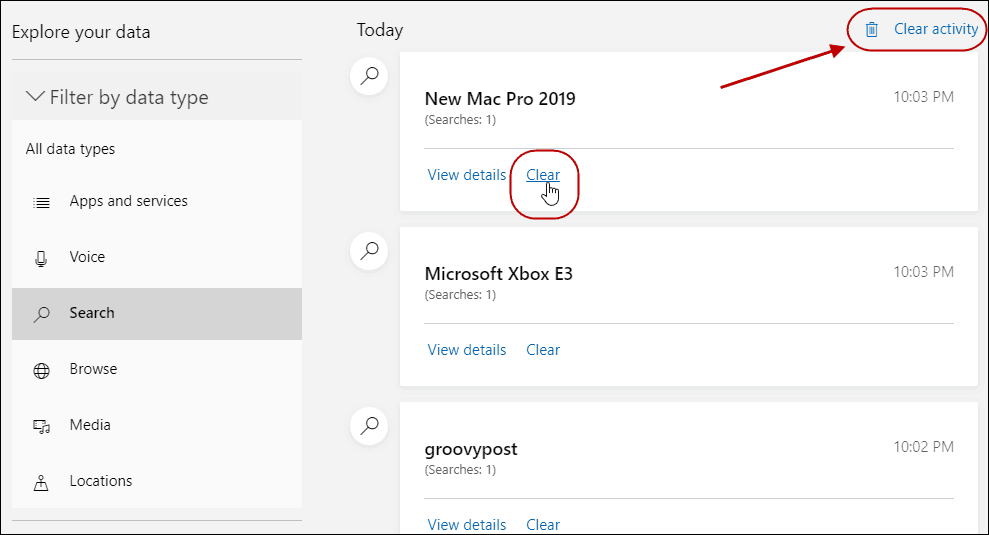Select All data types filter

tap(70, 149)
